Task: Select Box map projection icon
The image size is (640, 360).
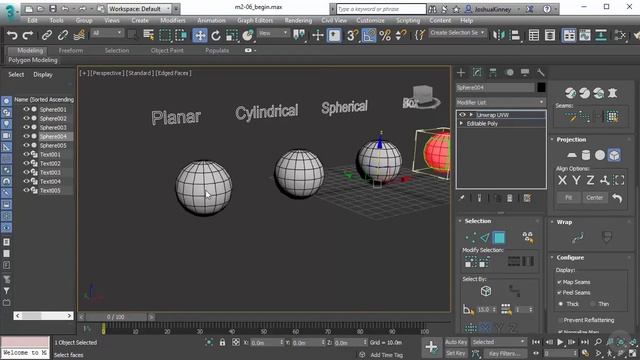Action: click(614, 155)
